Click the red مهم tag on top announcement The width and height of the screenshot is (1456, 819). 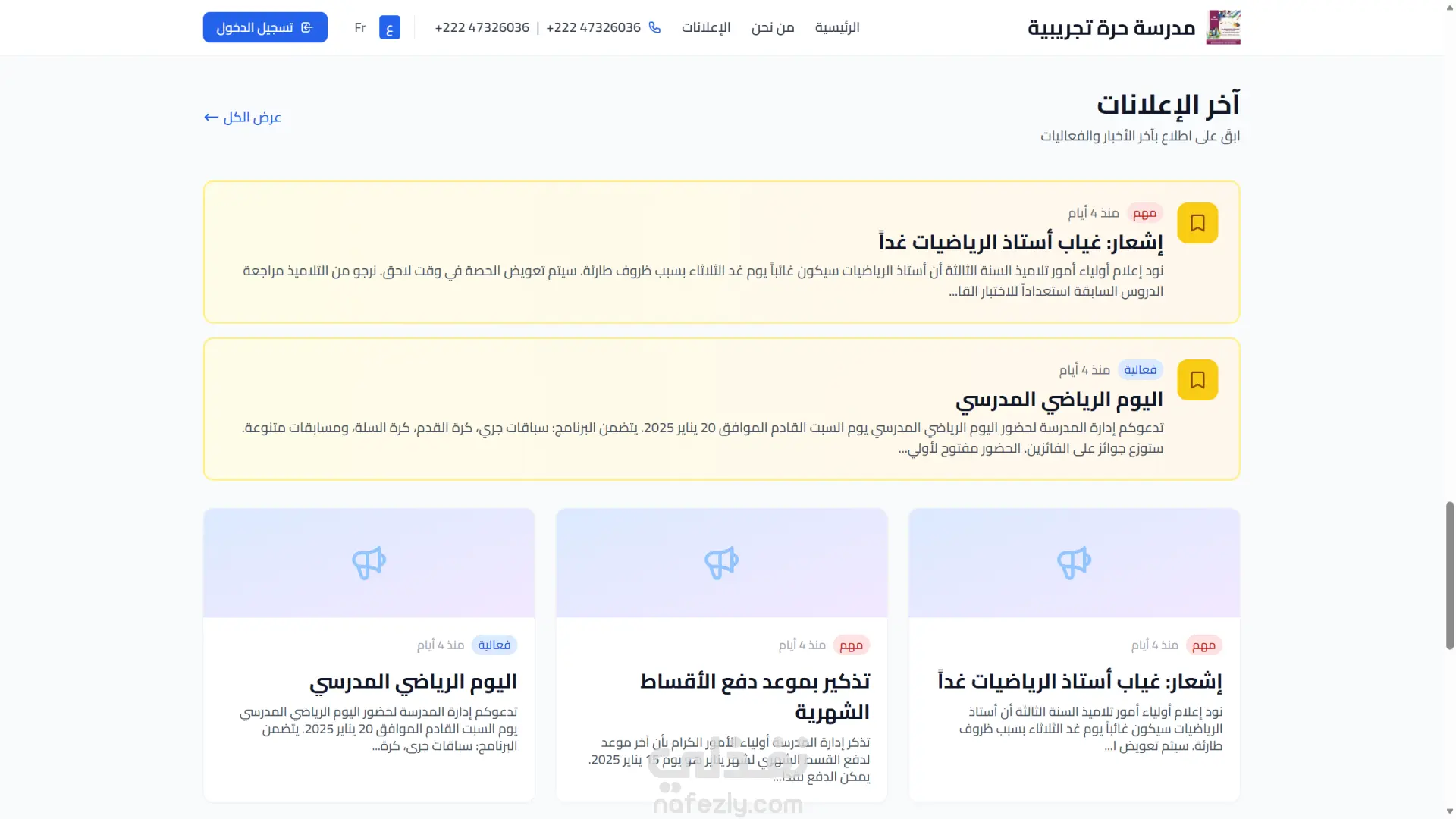tap(1144, 213)
